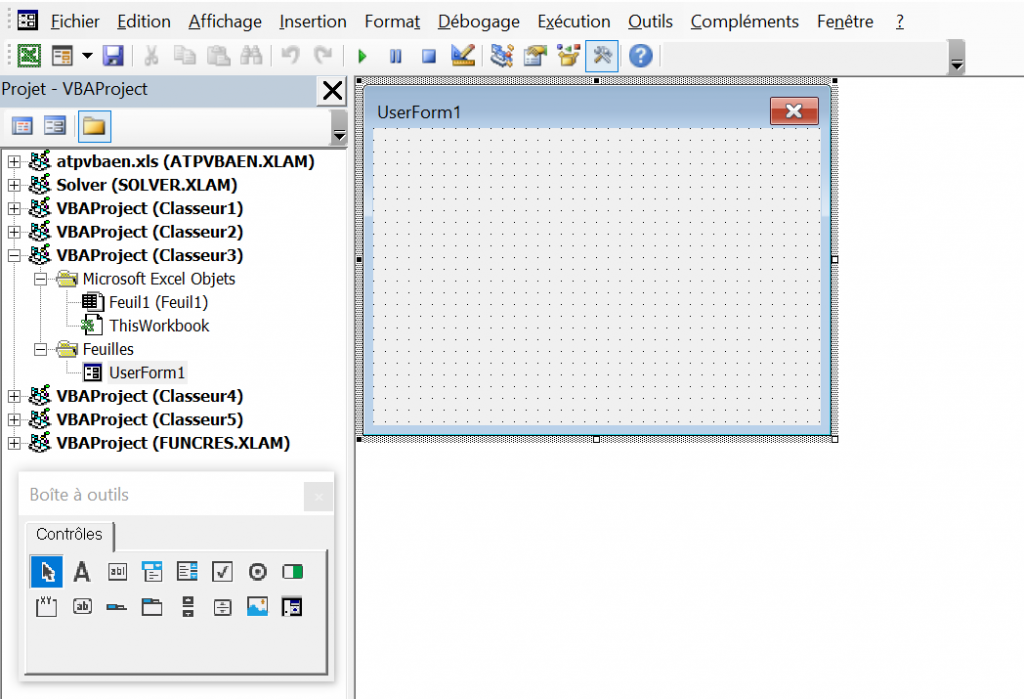The width and height of the screenshot is (1024, 699).
Task: Open the Débogage menu
Action: tap(478, 21)
